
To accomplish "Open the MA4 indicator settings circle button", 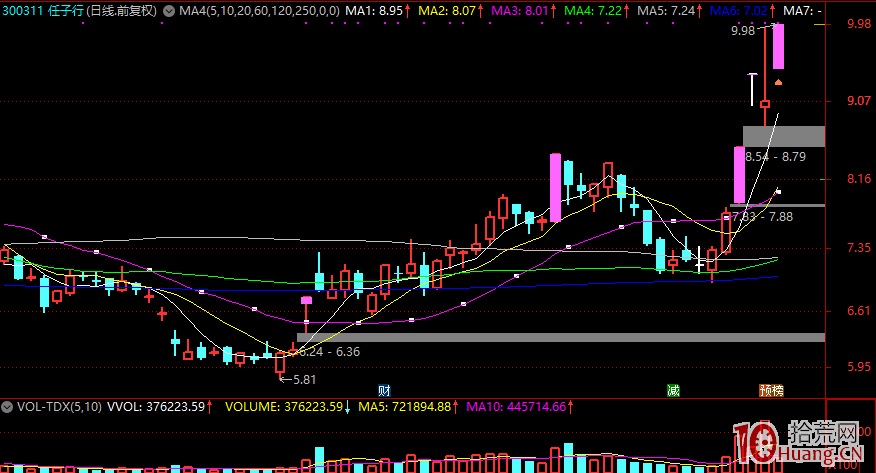I will tap(169, 11).
